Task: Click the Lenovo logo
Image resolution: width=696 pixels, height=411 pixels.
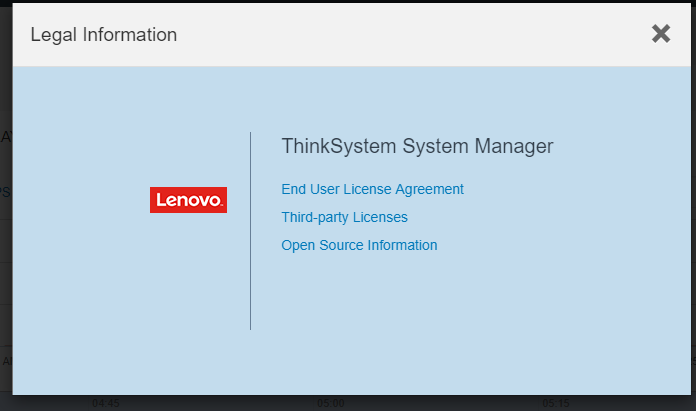Action: (x=188, y=200)
